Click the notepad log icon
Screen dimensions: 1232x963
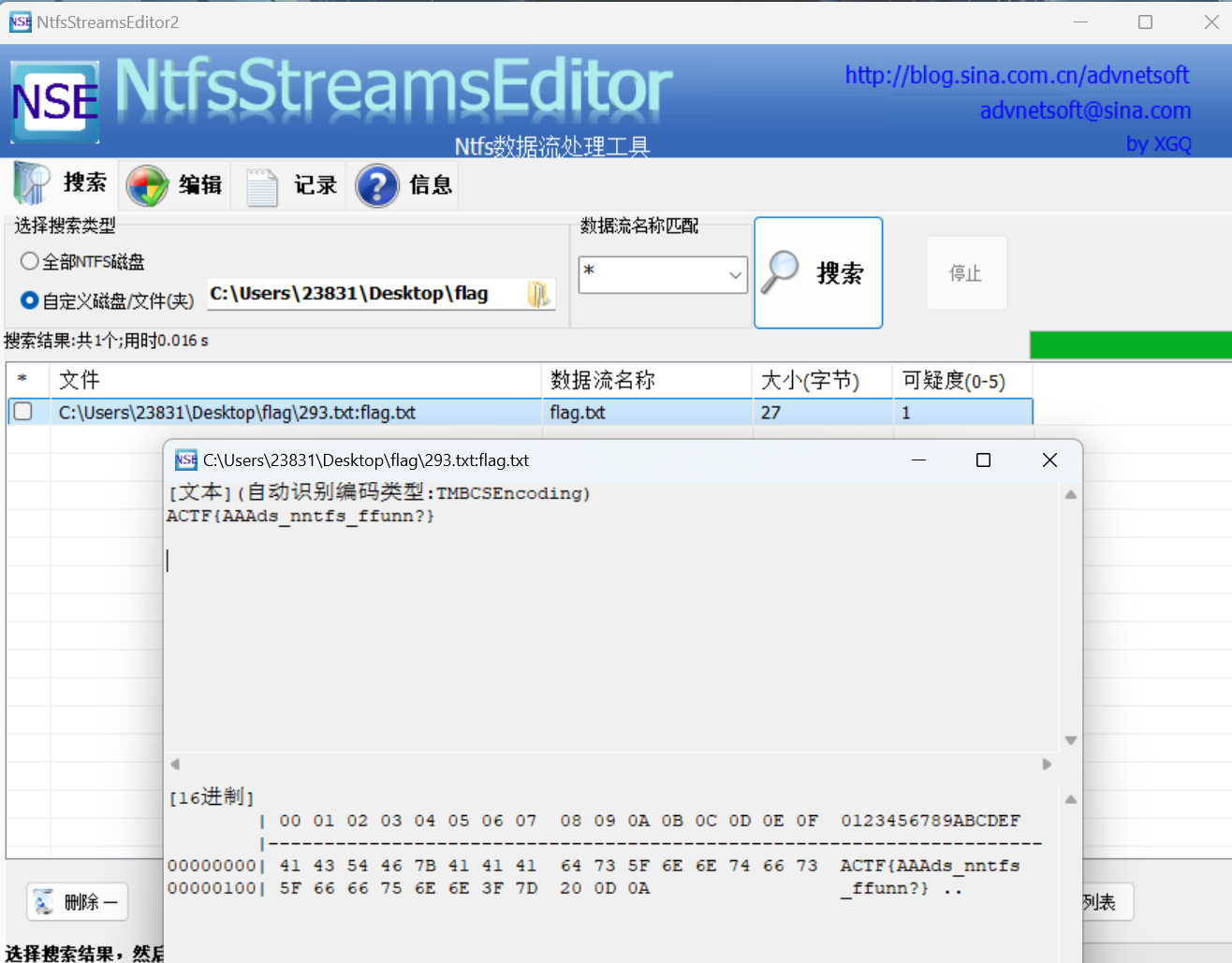point(262,186)
